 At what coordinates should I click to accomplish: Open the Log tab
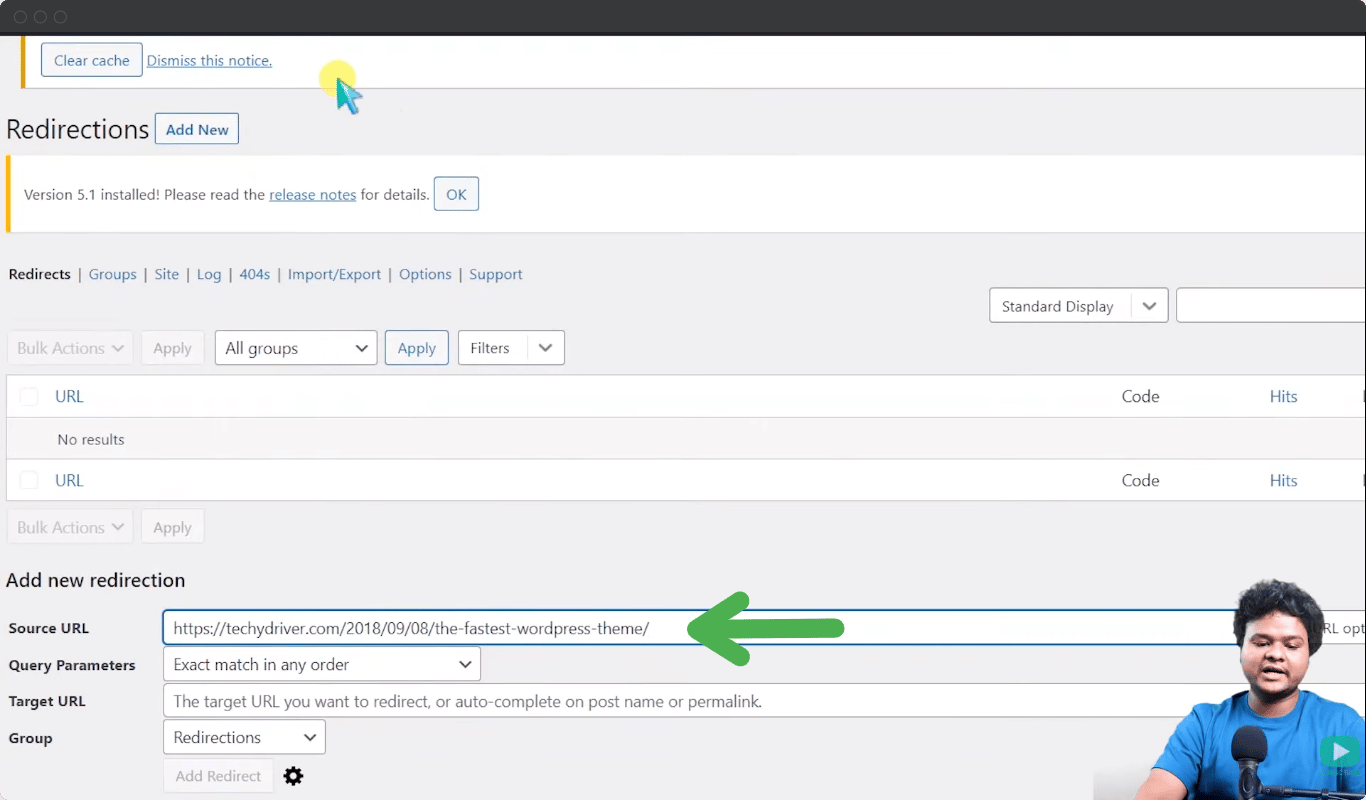coord(209,274)
